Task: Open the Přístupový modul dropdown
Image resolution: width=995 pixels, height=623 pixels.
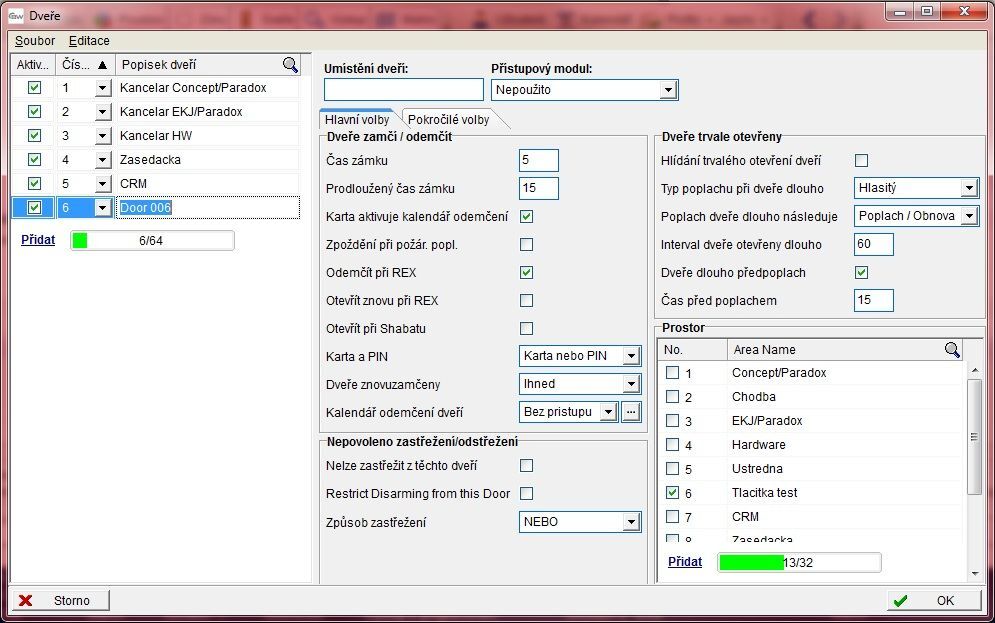Action: tap(668, 90)
